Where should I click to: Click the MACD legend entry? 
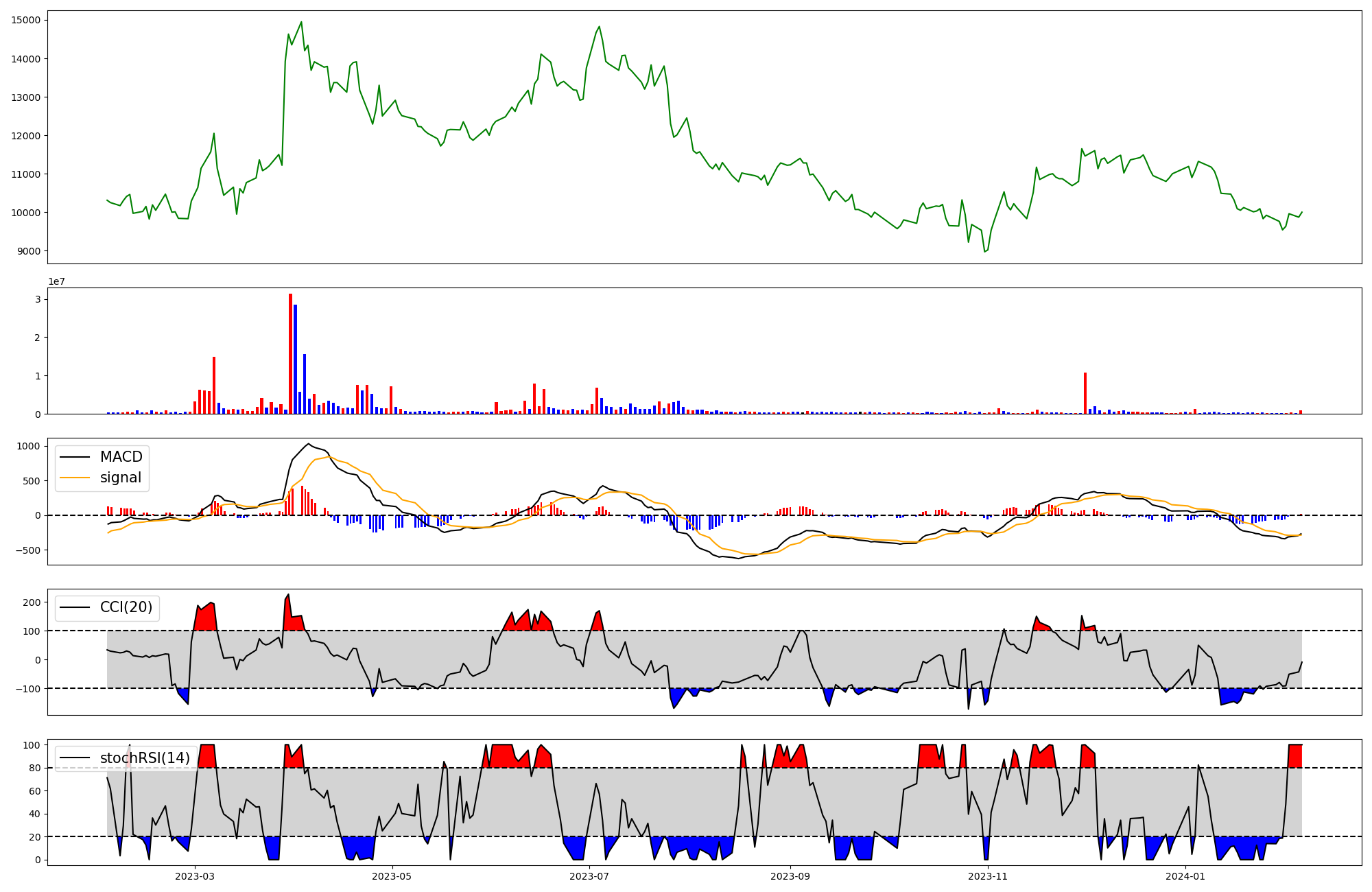click(x=121, y=457)
